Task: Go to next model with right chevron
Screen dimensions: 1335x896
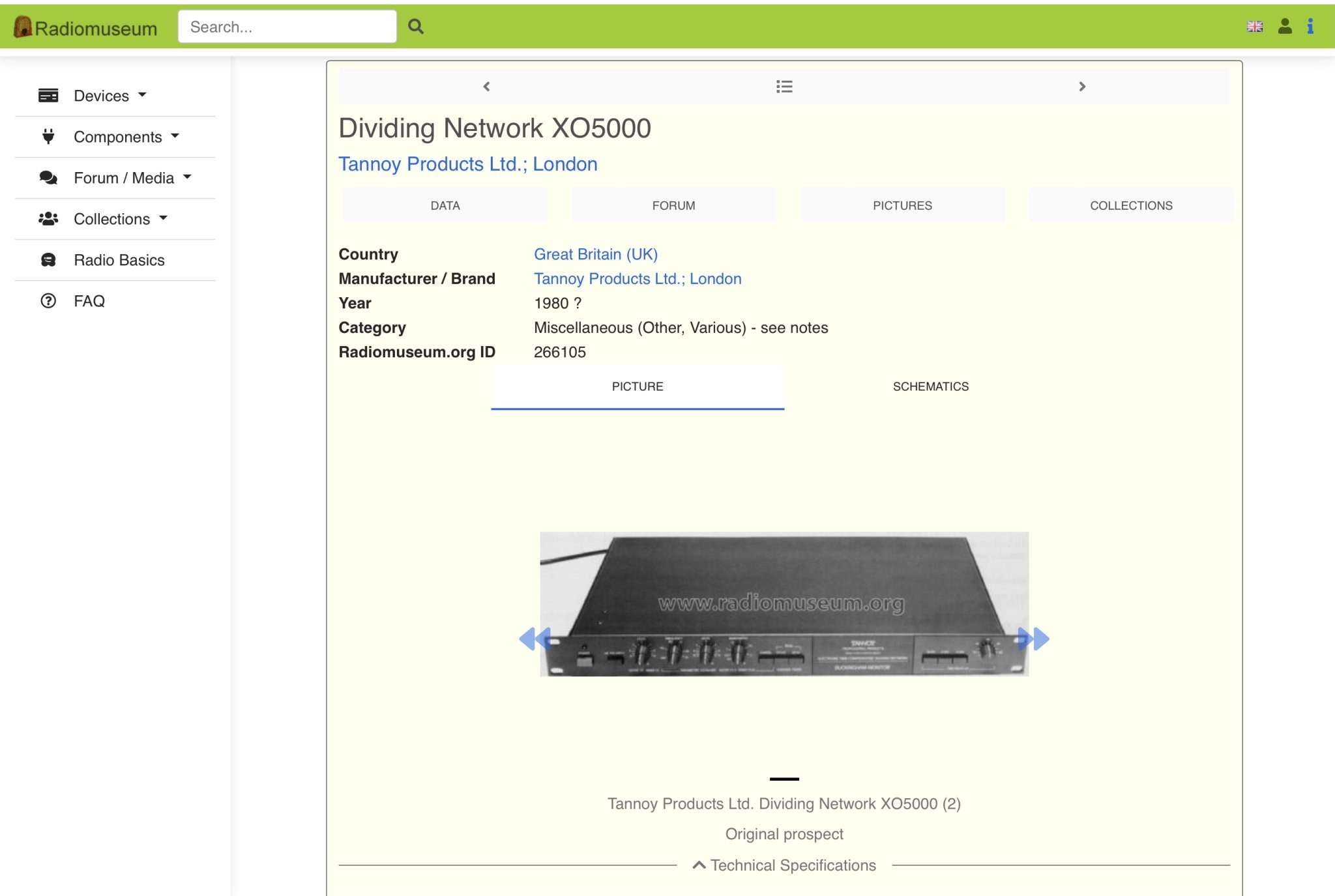Action: pos(1082,87)
